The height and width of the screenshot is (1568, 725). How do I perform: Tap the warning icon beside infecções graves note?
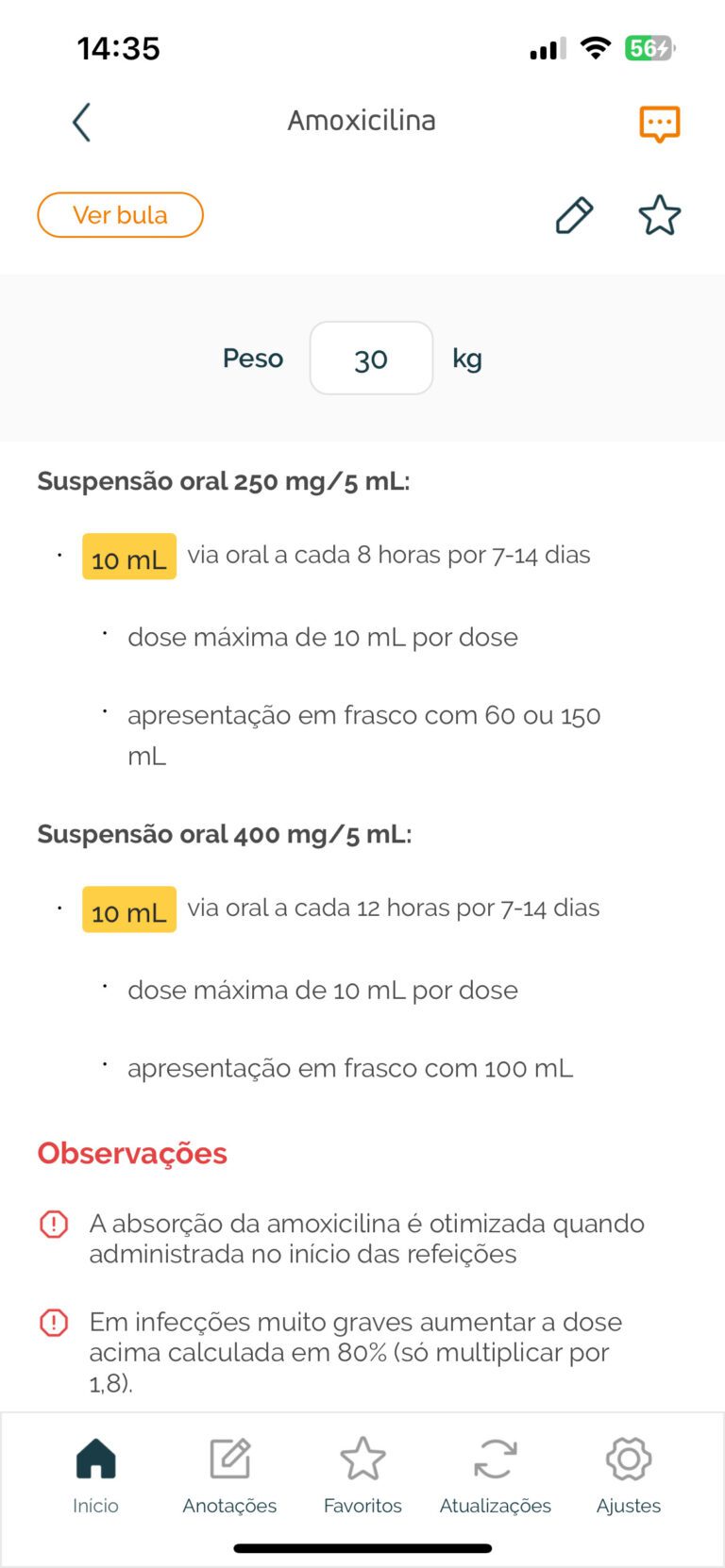54,1323
